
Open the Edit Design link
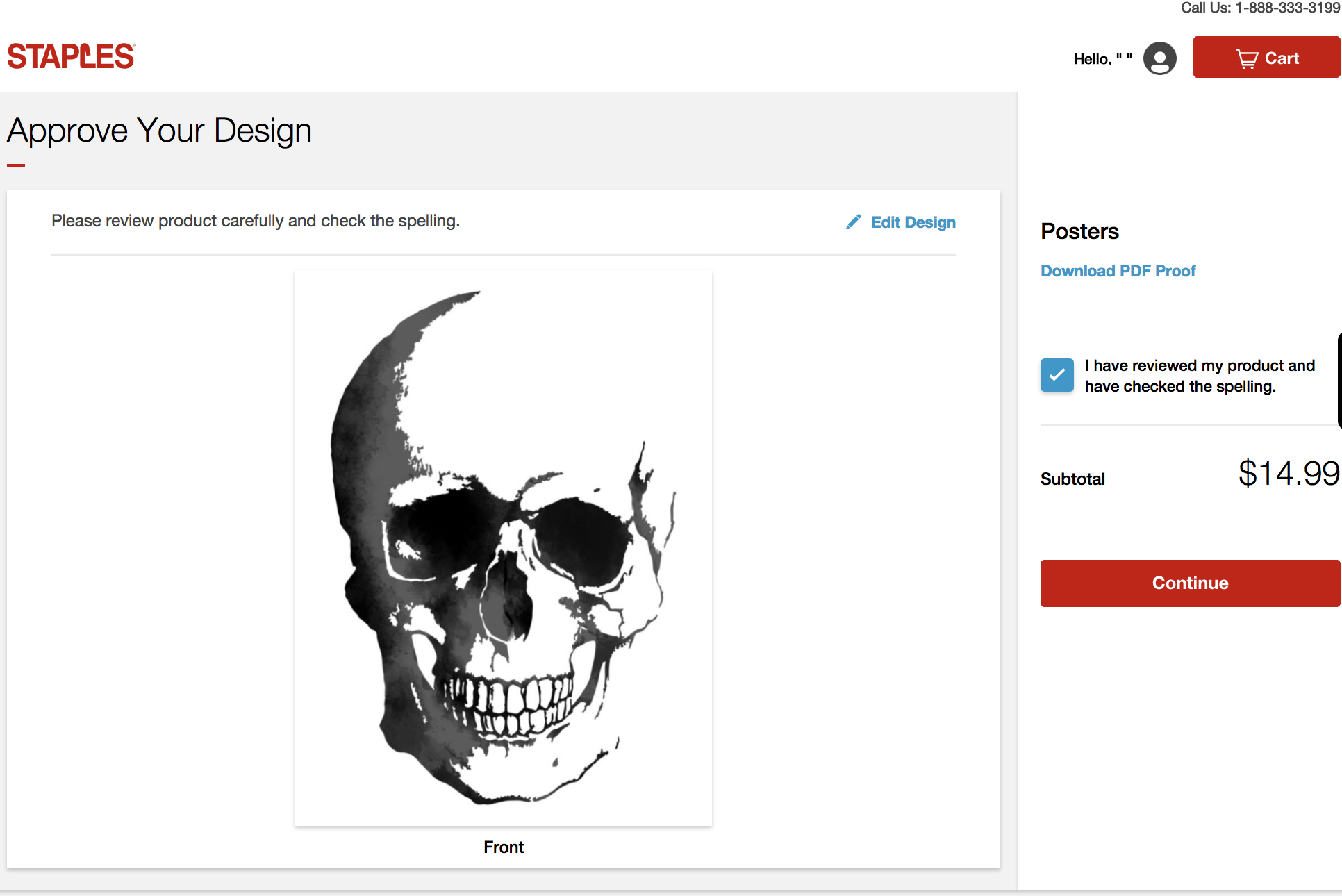tap(913, 222)
